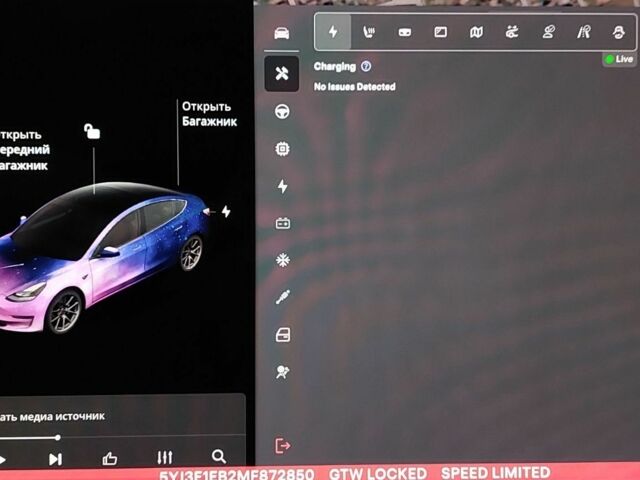
Task: Exit service mode with red exit icon
Action: [x=282, y=445]
